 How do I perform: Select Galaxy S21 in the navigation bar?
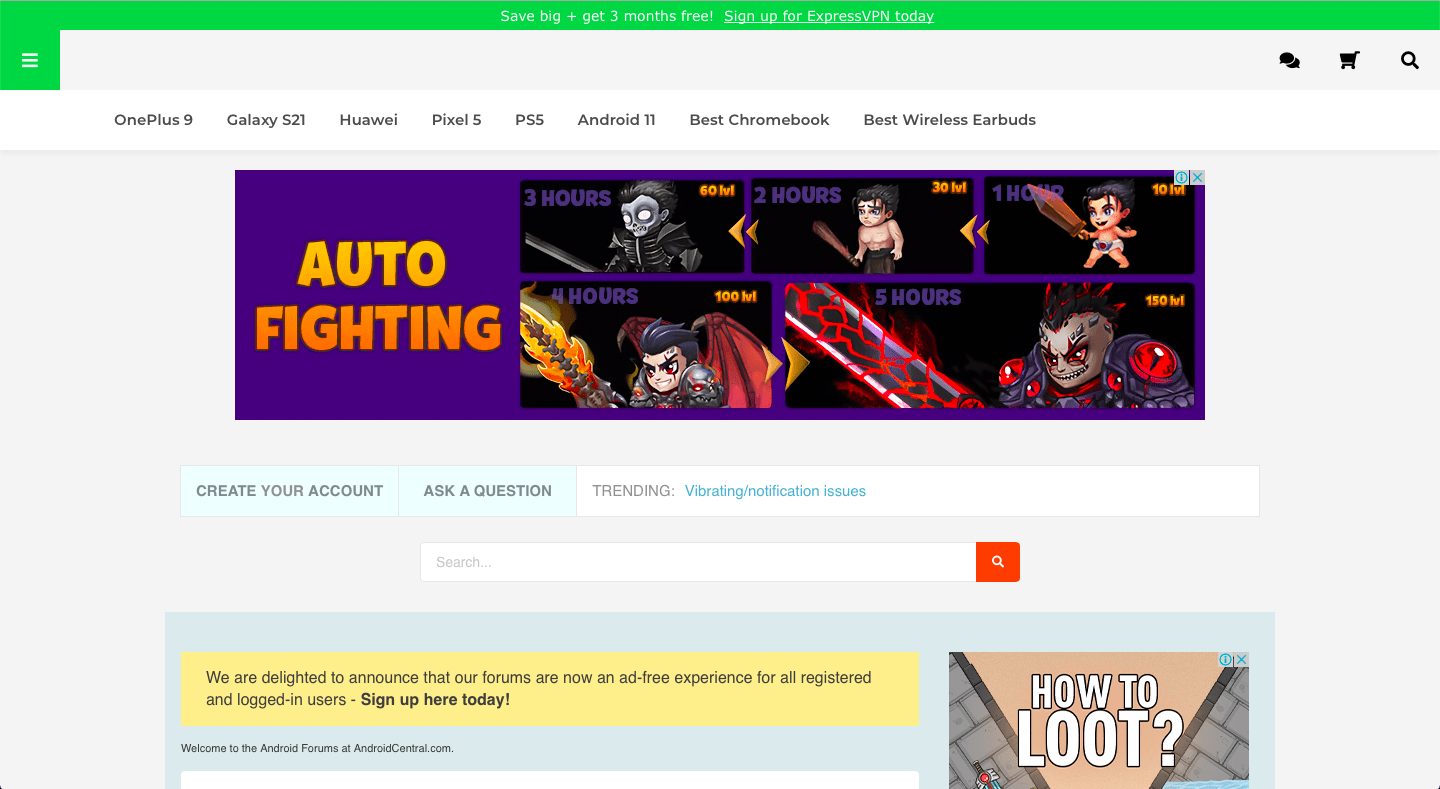coord(266,120)
